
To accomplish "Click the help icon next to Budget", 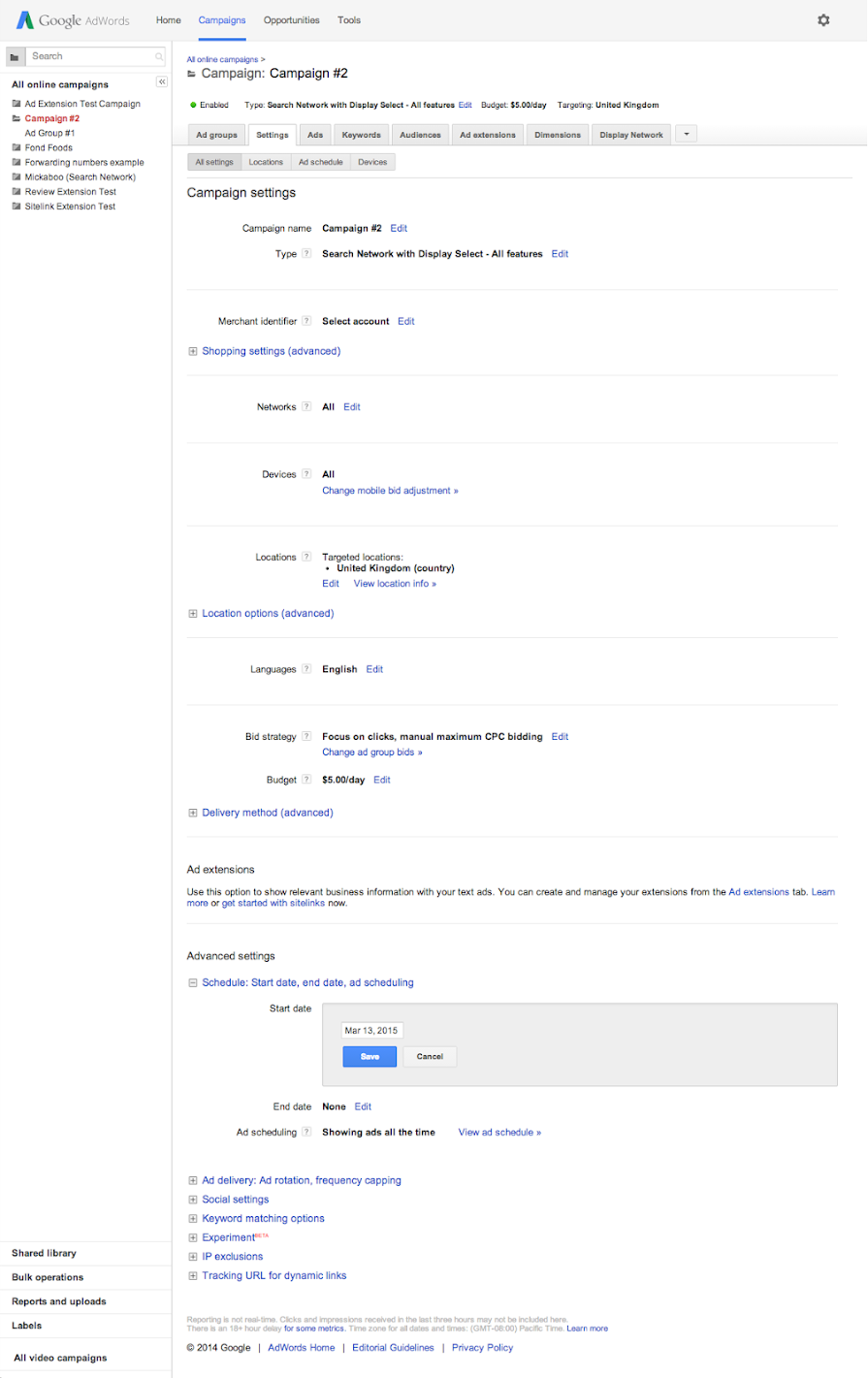I will click(x=306, y=780).
